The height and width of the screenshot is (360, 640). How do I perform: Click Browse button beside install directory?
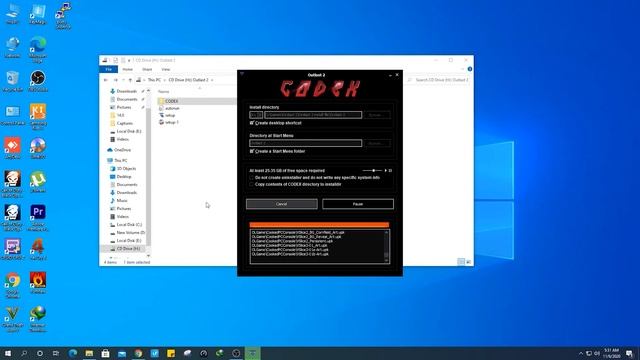377,115
